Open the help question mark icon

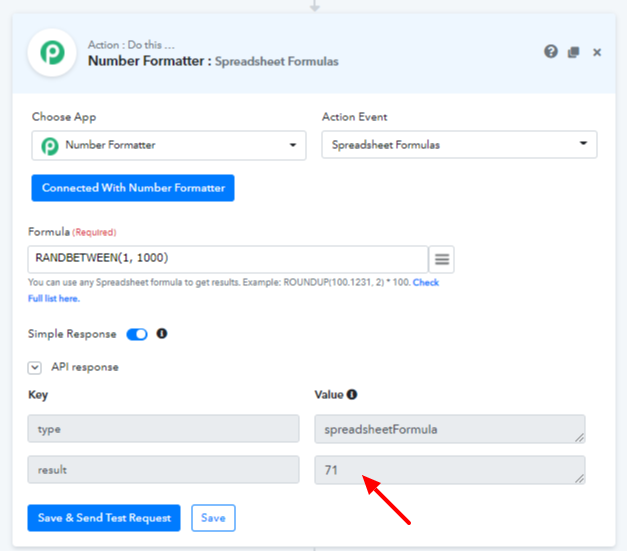pos(551,52)
